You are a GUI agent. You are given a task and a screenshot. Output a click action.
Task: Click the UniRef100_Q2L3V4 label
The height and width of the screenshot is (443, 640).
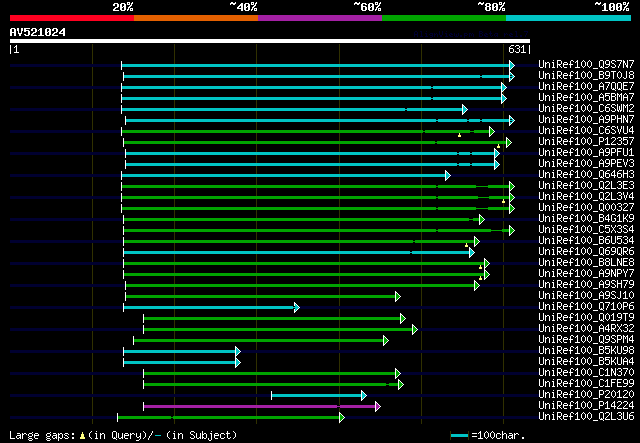click(586, 196)
